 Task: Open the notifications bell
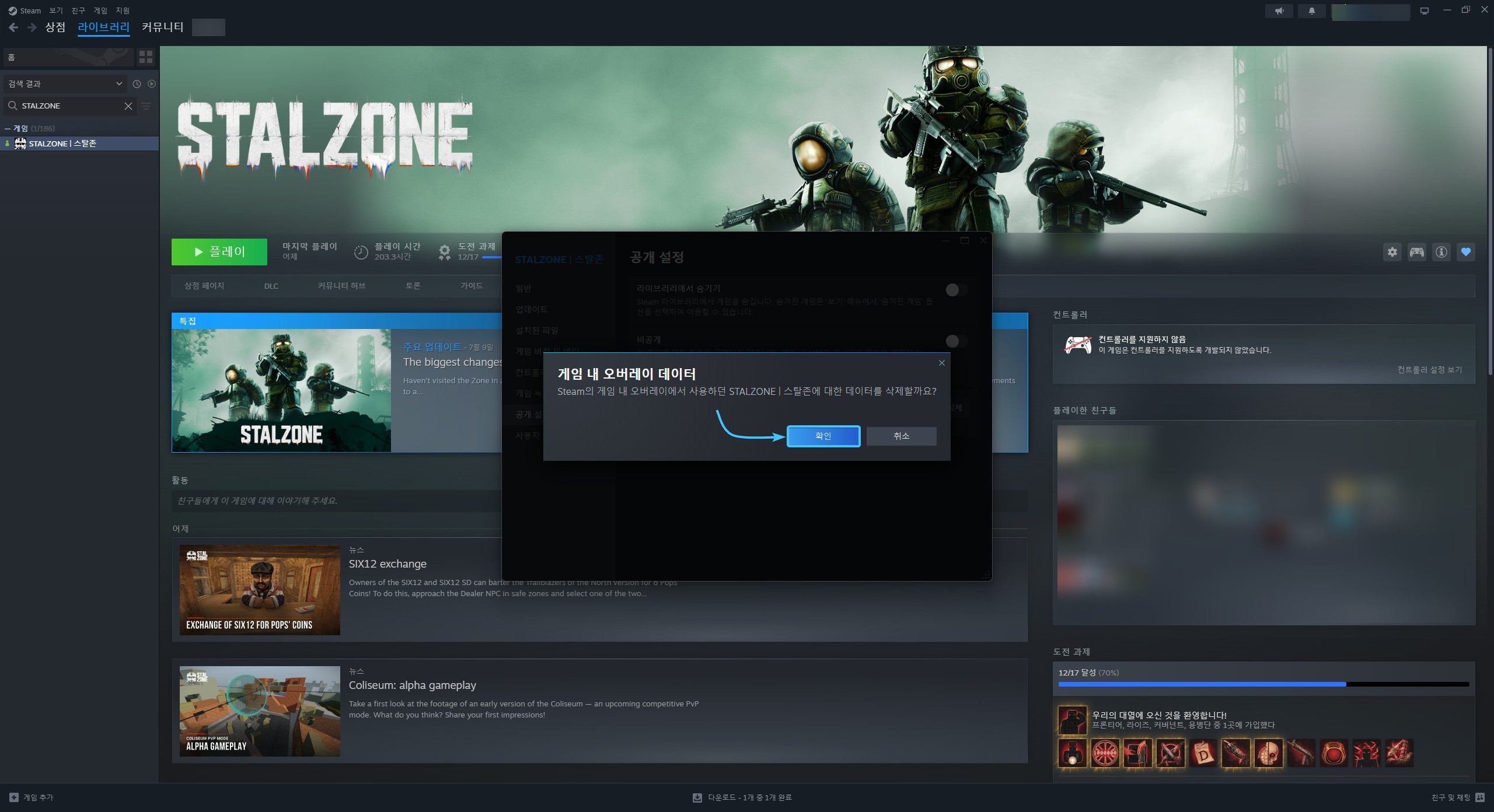1312,11
